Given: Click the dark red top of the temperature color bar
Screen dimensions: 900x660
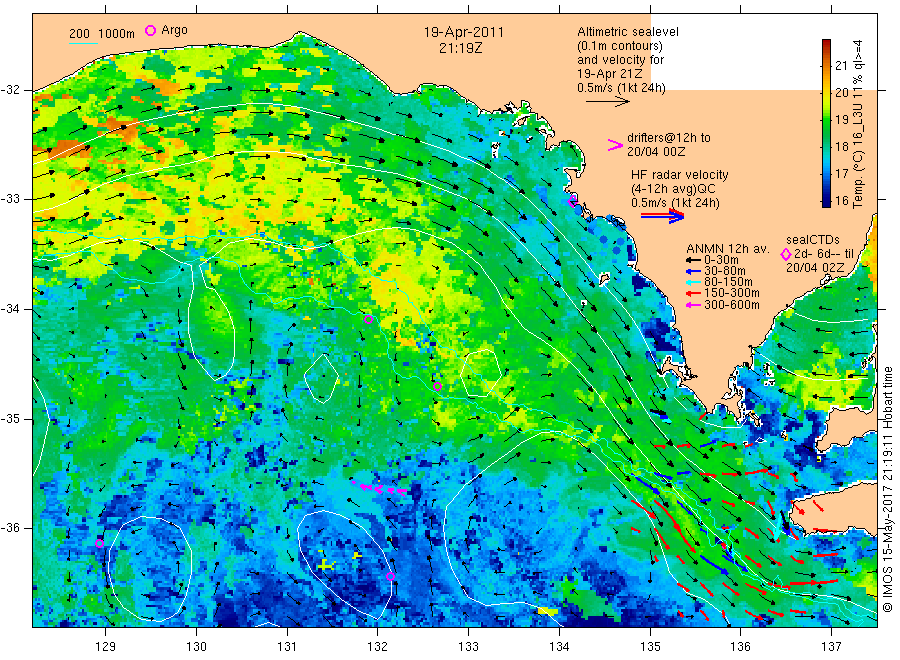Looking at the screenshot, I should tap(826, 44).
